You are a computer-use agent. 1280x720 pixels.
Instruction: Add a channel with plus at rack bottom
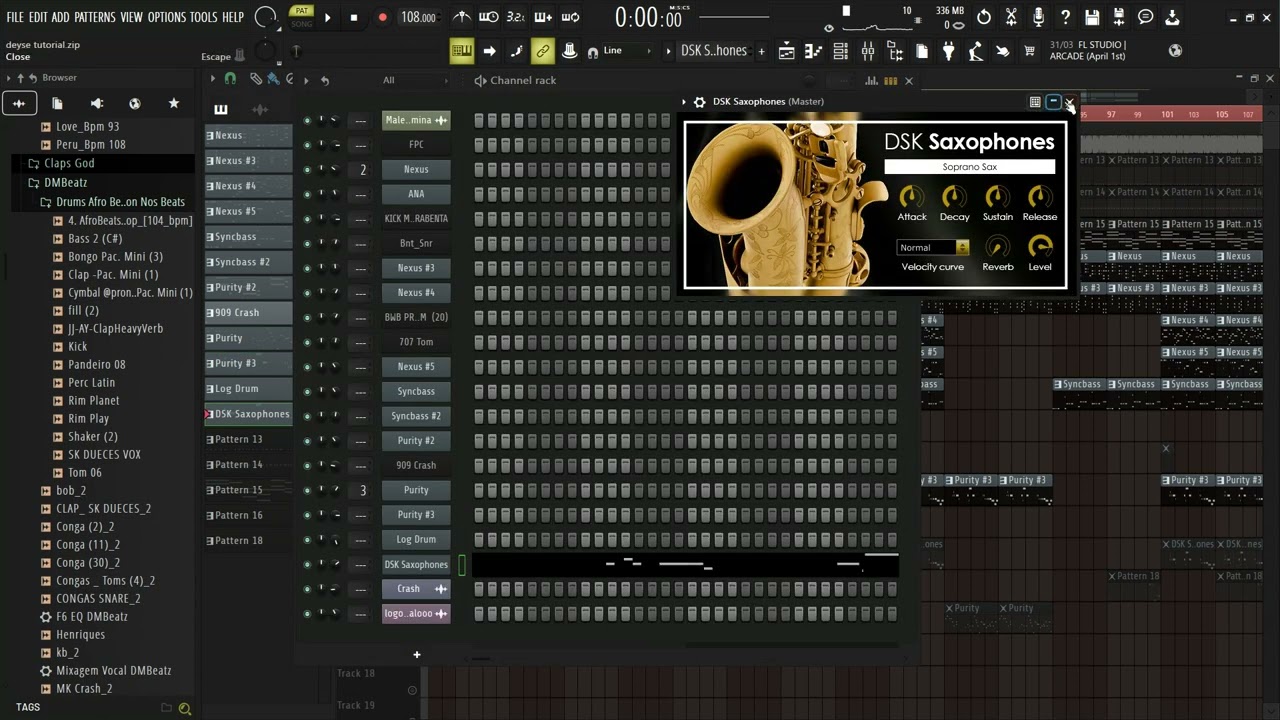pos(416,655)
